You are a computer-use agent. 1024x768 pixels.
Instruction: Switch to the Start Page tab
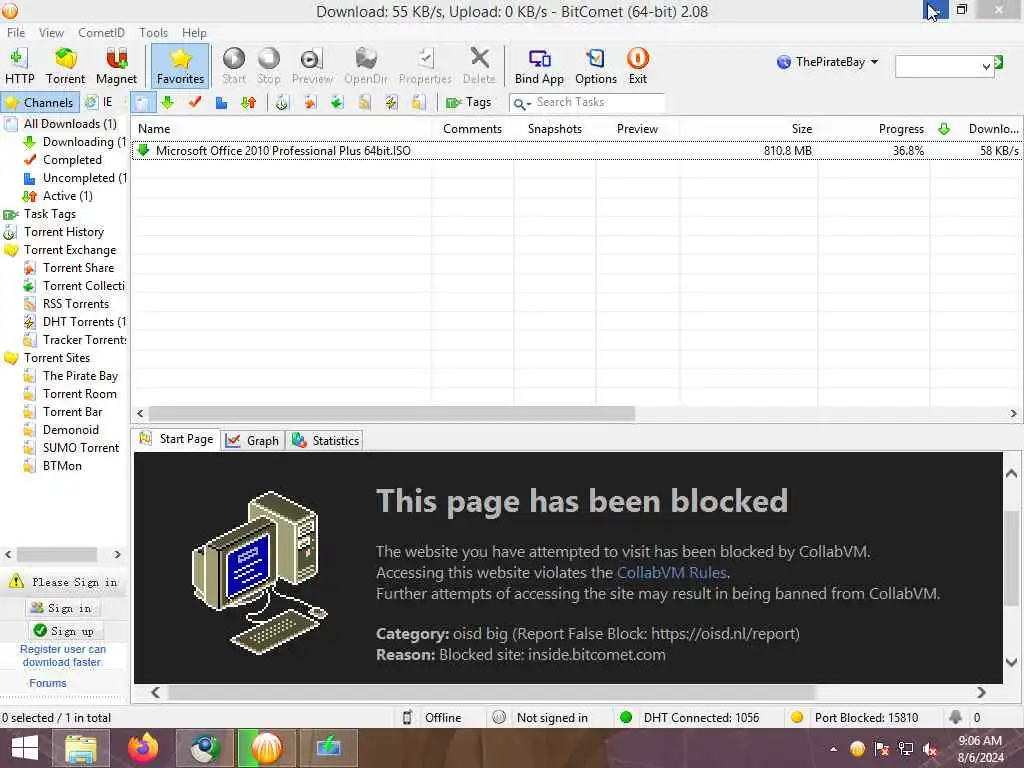[x=177, y=440]
